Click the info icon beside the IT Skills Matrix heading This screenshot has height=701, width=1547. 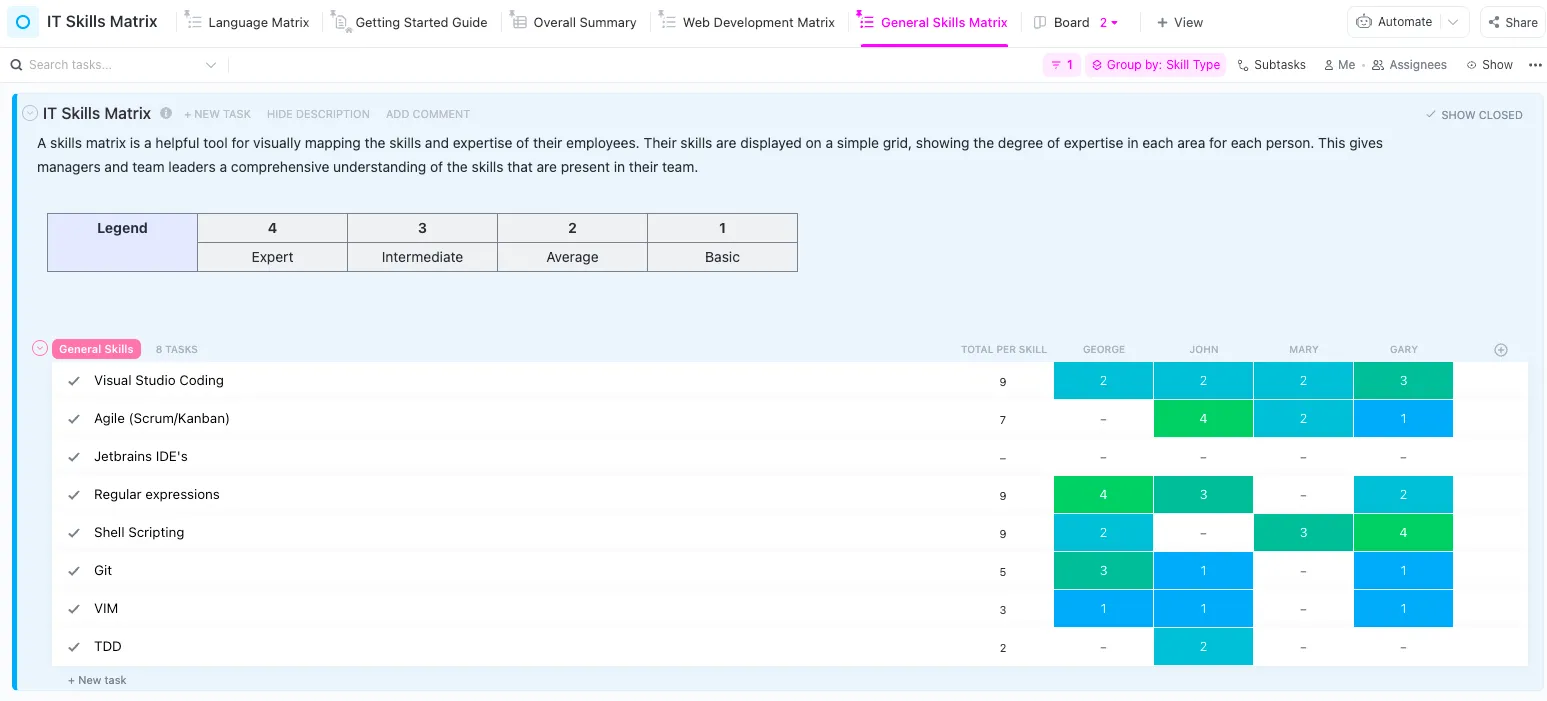pos(166,114)
